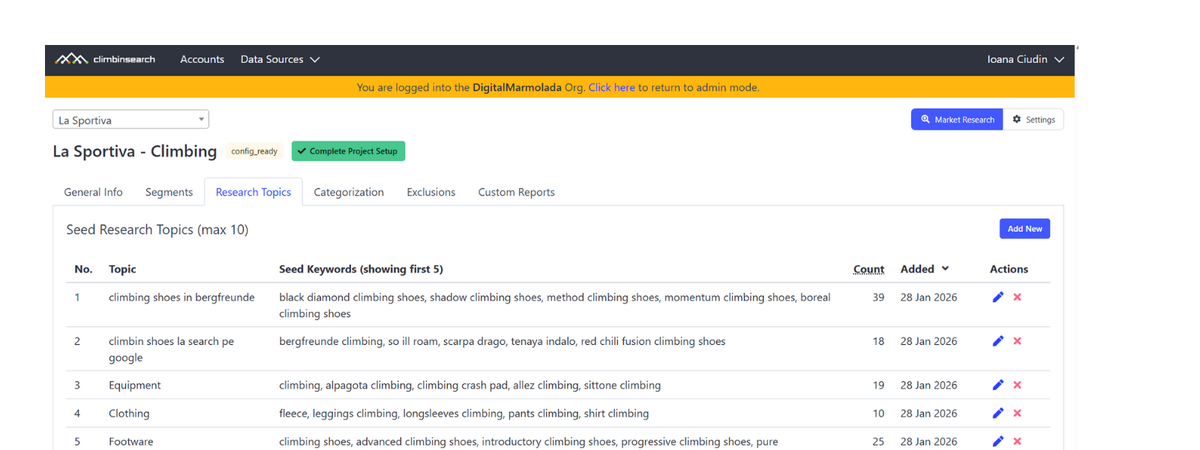Edit the Equipment topic row

point(998,385)
